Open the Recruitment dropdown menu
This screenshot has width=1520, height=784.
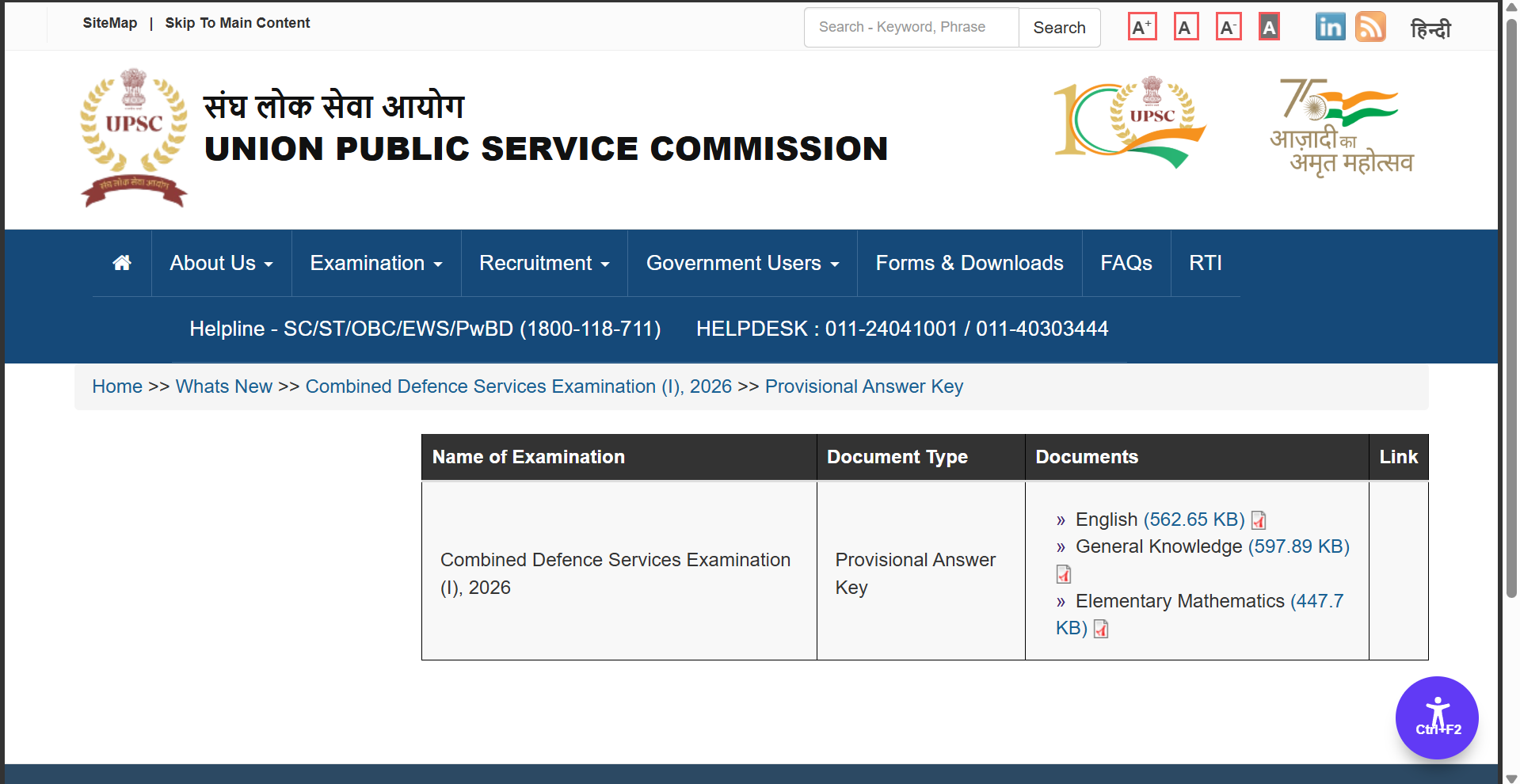click(543, 263)
